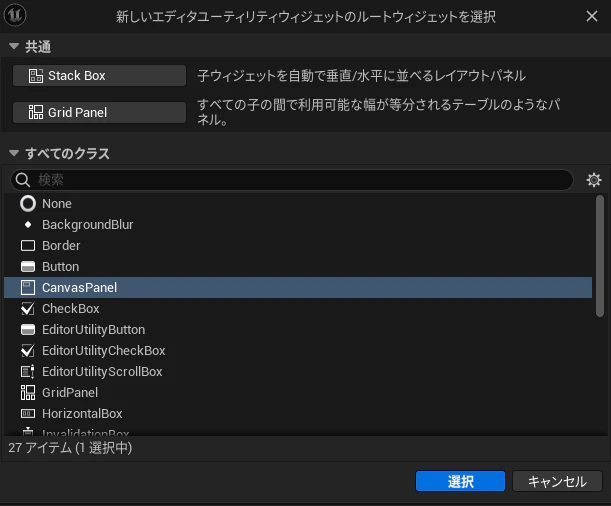The width and height of the screenshot is (611, 506).
Task: Select None in class list
Action: coord(298,204)
